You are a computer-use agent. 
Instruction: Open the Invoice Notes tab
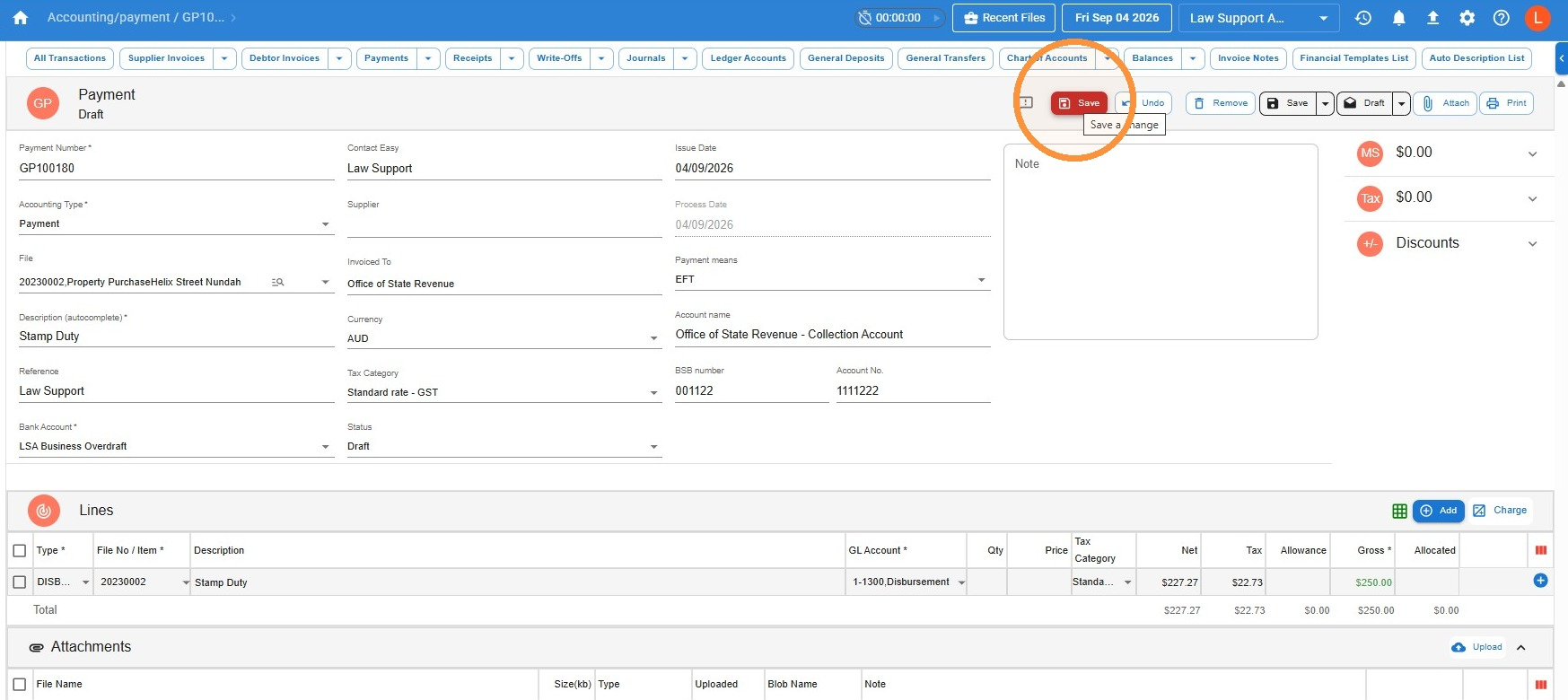[1248, 58]
